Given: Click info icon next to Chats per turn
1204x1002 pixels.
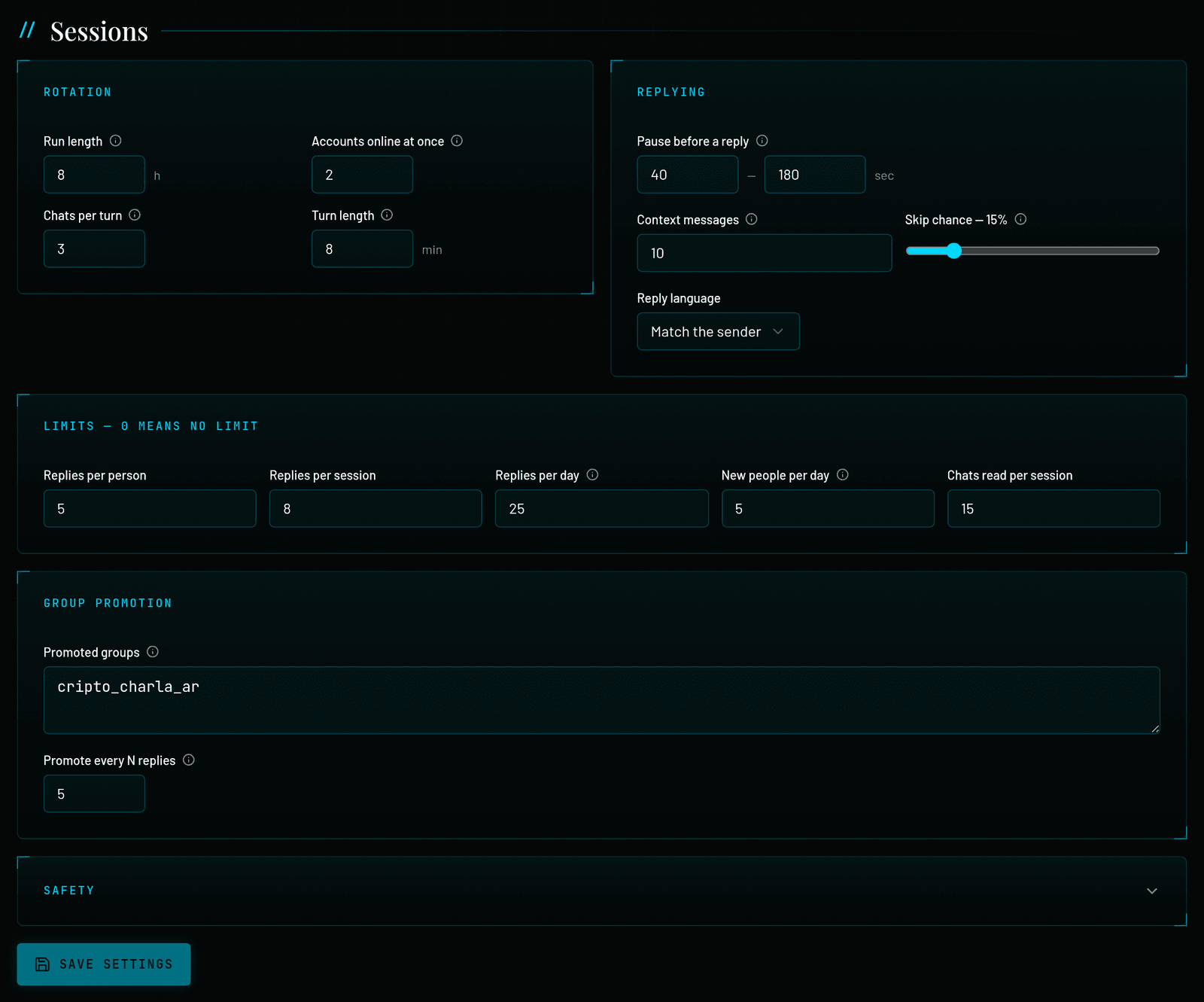Looking at the screenshot, I should coord(135,215).
